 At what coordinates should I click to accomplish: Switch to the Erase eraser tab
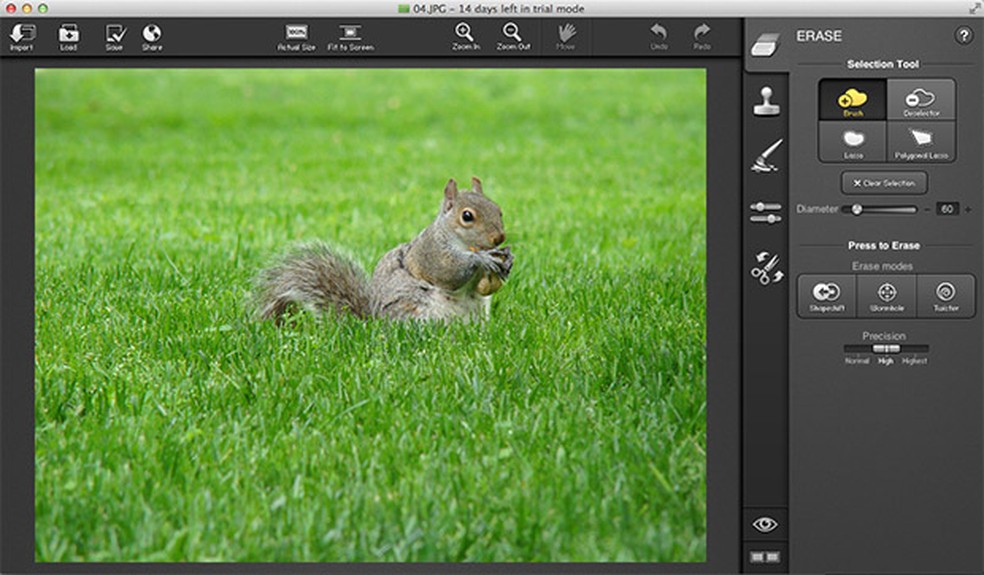click(765, 44)
